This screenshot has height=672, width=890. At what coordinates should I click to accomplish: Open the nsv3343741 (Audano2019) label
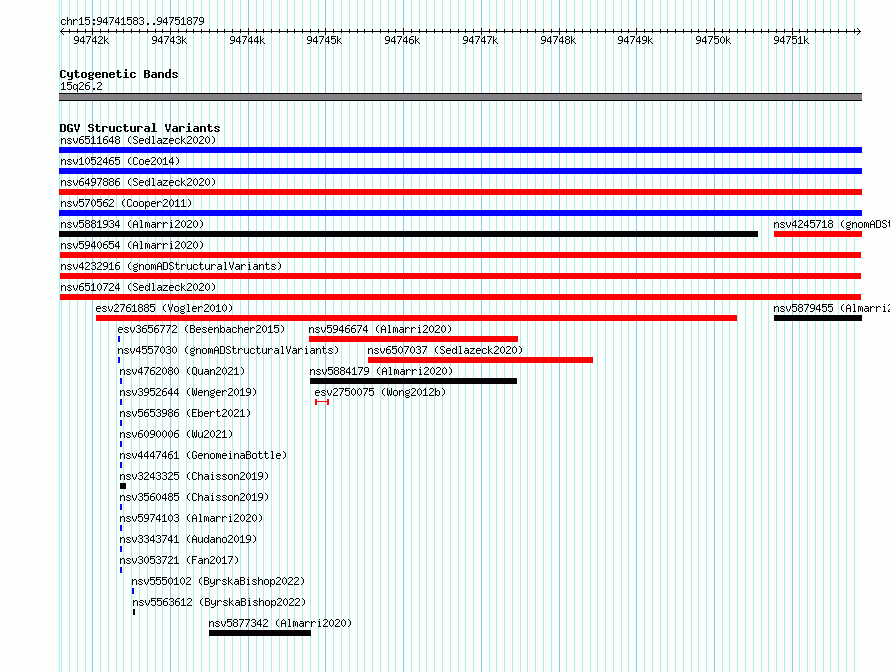tap(188, 539)
